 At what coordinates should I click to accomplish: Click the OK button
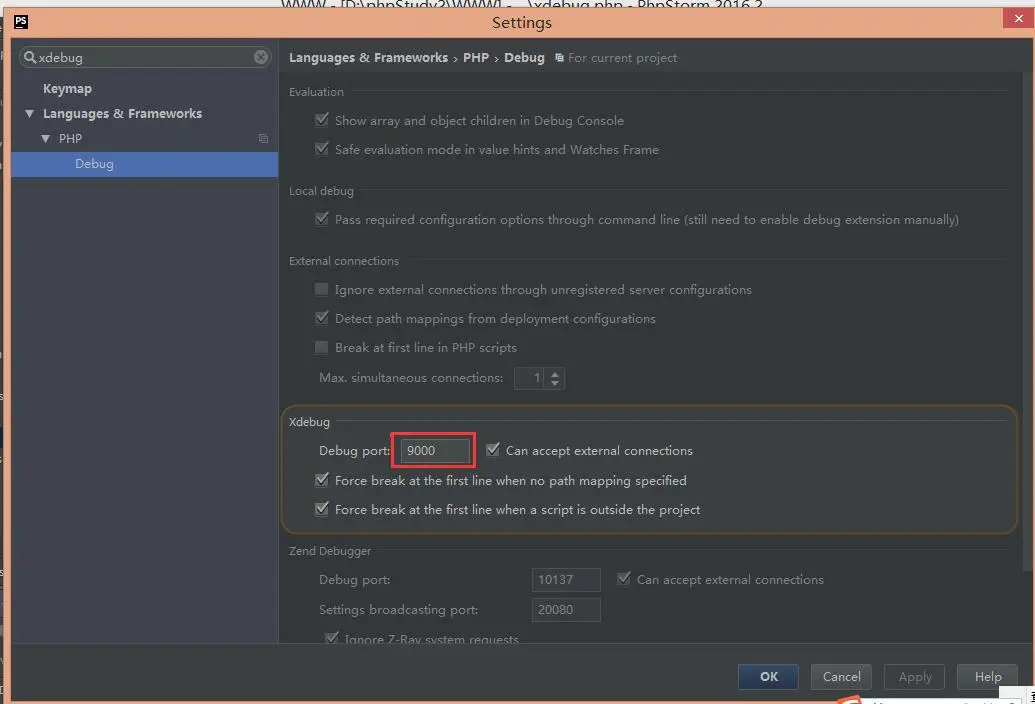[x=768, y=676]
